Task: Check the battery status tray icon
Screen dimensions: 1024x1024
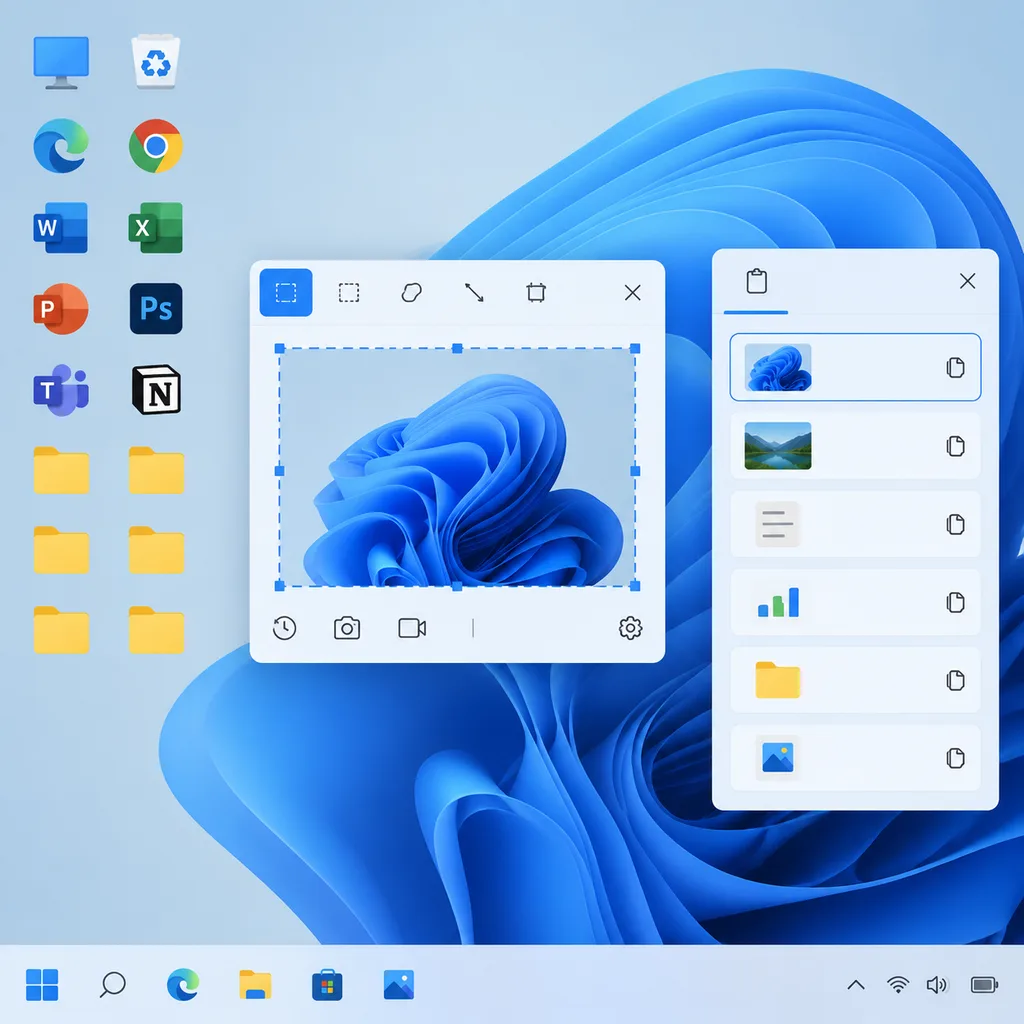Action: [984, 985]
